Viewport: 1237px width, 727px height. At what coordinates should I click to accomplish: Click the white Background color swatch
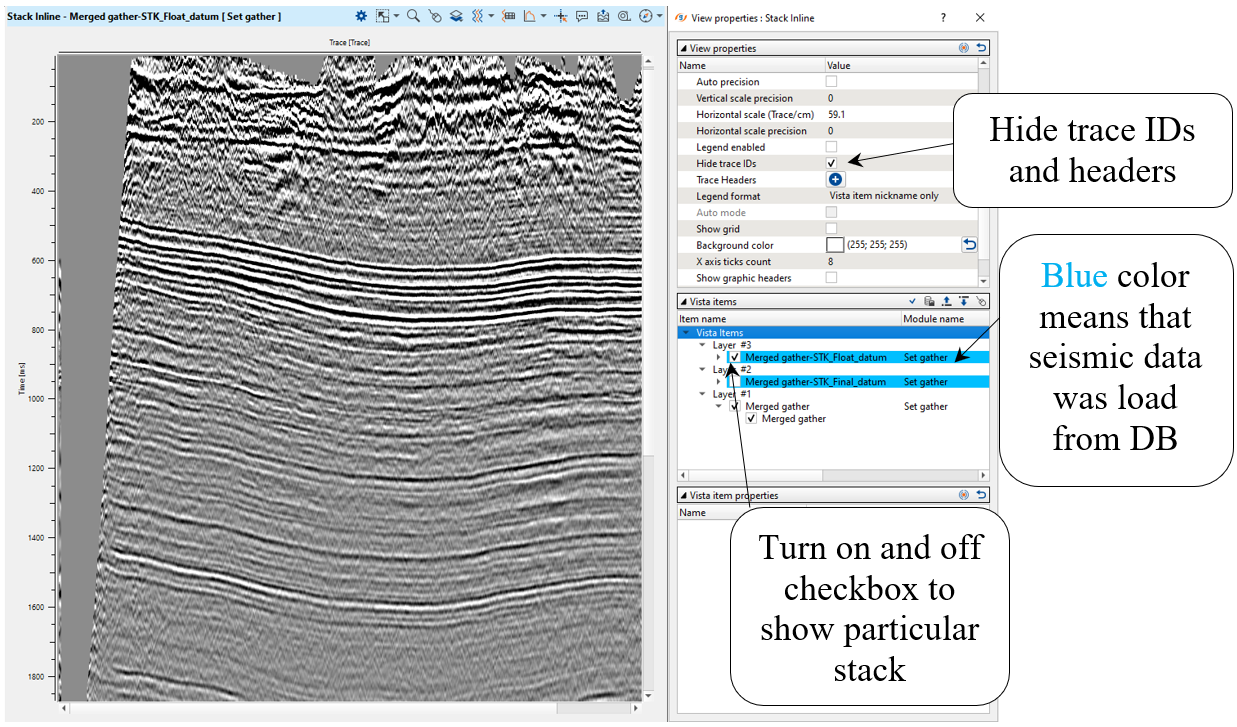point(835,245)
